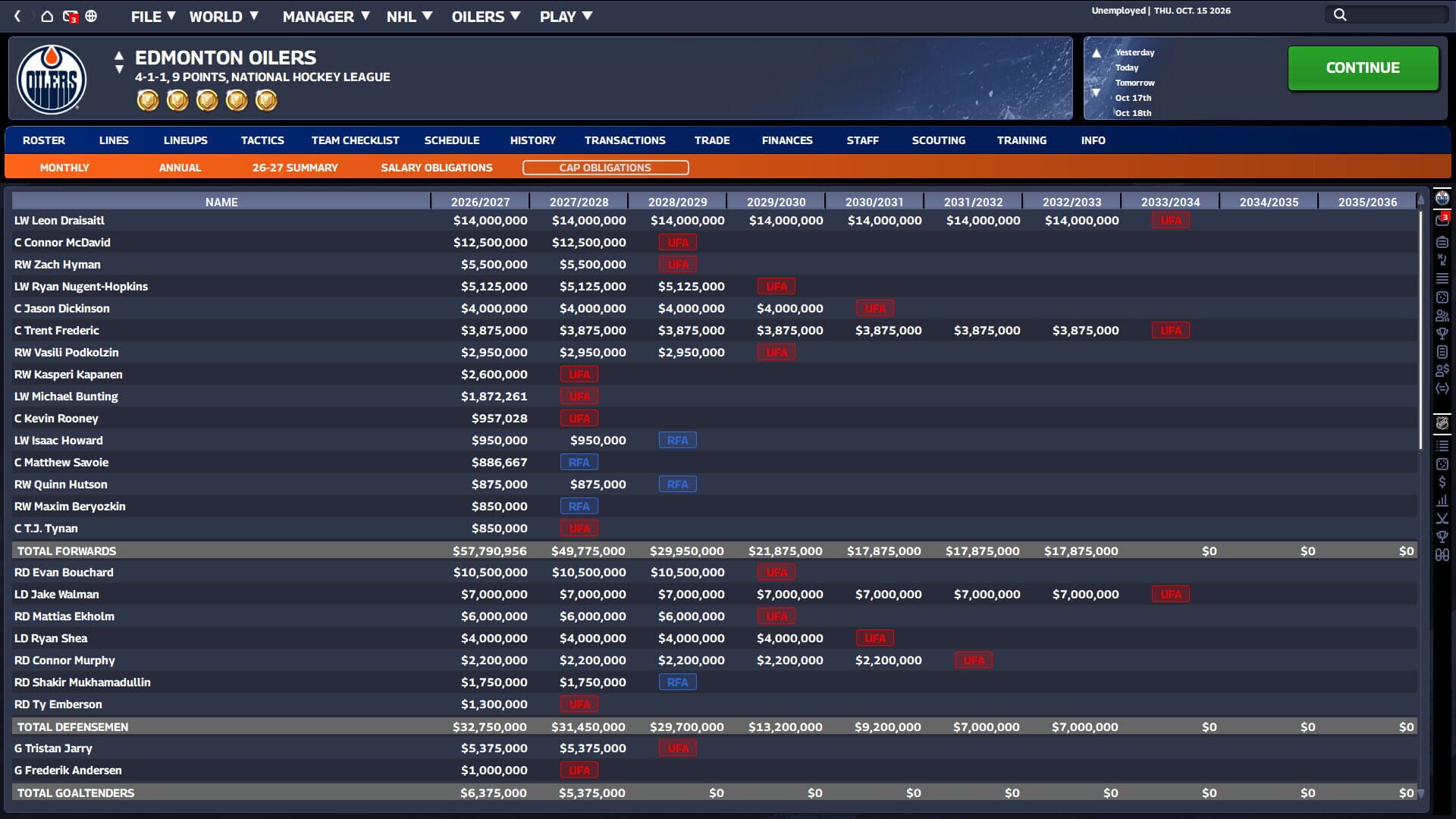The width and height of the screenshot is (1456, 819).
Task: Click the Oilers logo in the sidebar
Action: [x=1442, y=198]
